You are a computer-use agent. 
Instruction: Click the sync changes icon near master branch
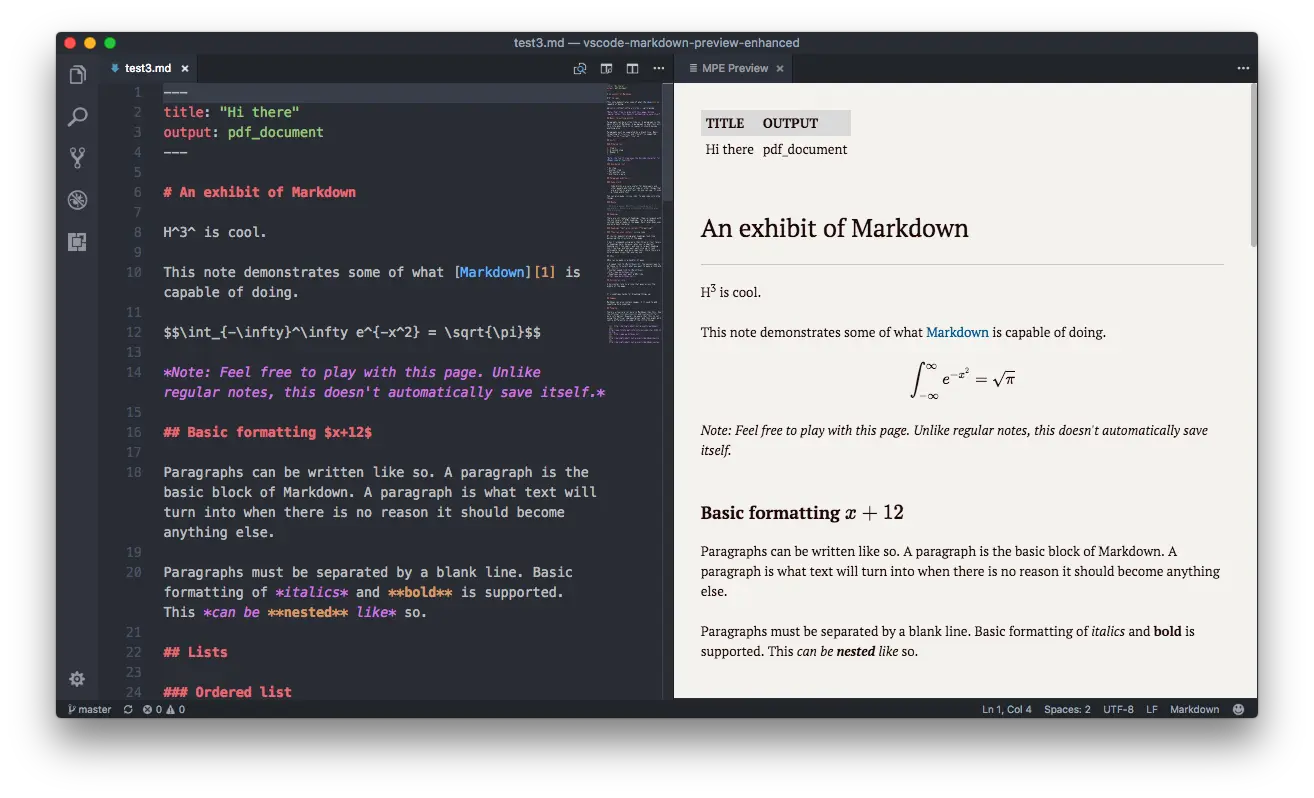[x=128, y=709]
